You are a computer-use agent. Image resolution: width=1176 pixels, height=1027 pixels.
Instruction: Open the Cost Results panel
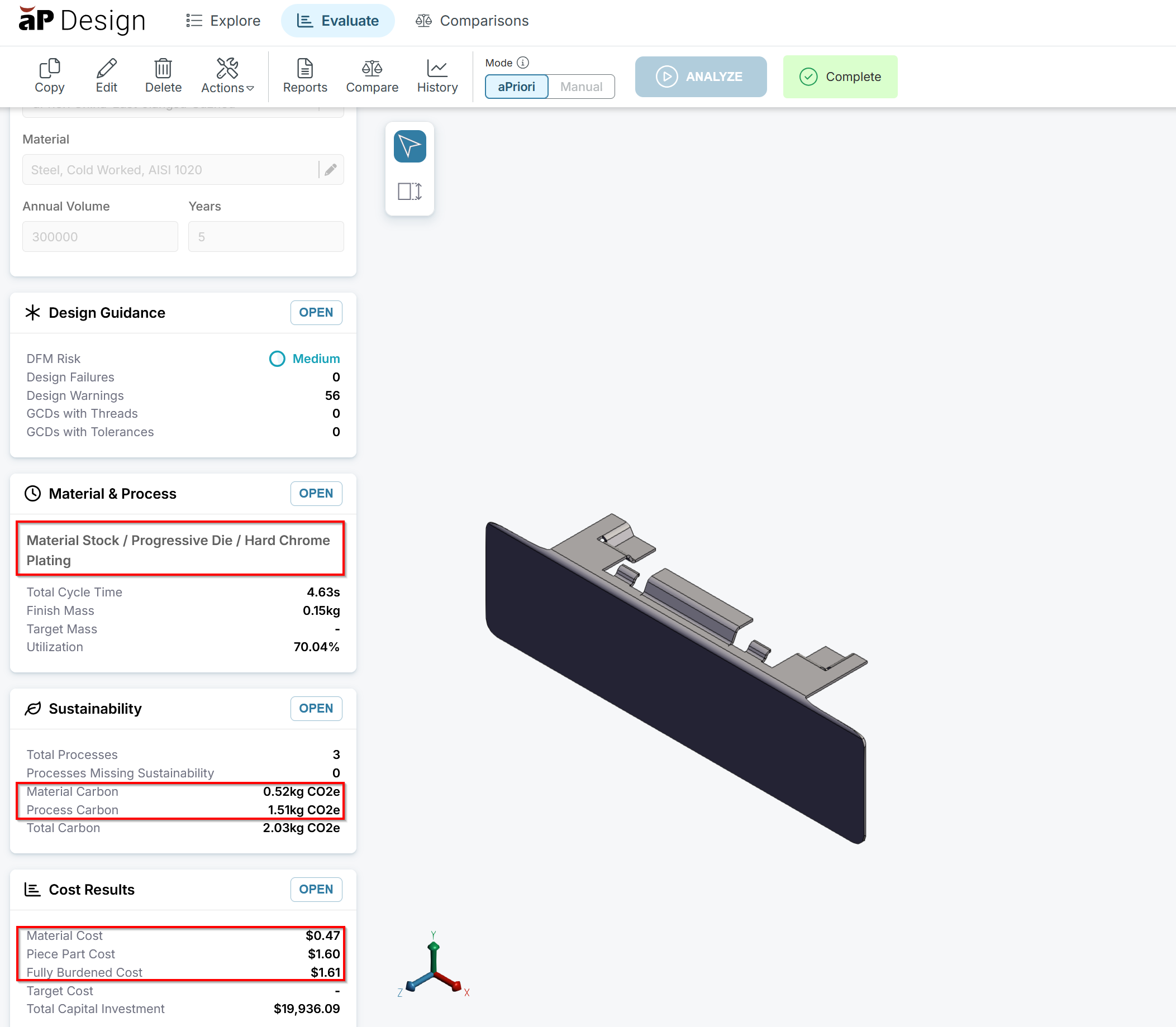tap(316, 890)
